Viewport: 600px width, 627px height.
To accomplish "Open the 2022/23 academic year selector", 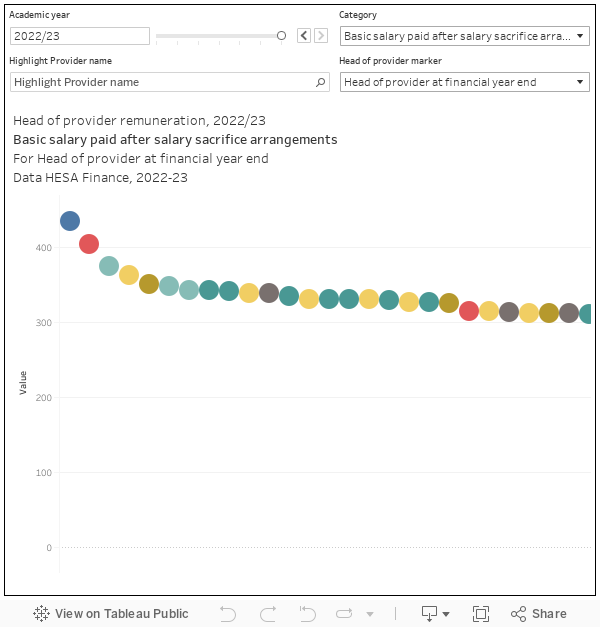I will (80, 36).
